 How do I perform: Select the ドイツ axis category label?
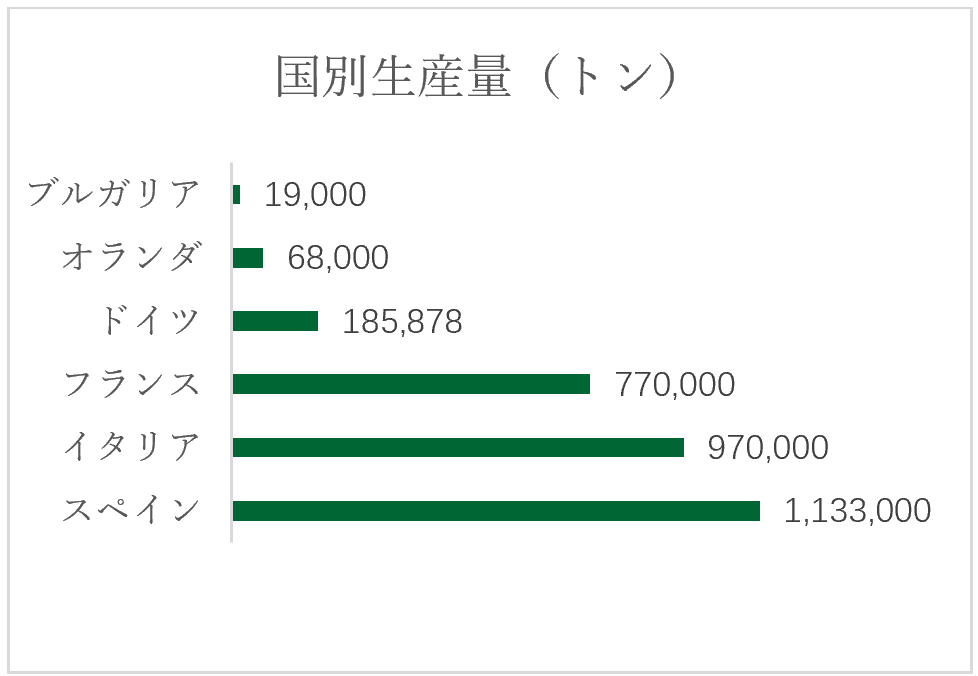pyautogui.click(x=148, y=320)
